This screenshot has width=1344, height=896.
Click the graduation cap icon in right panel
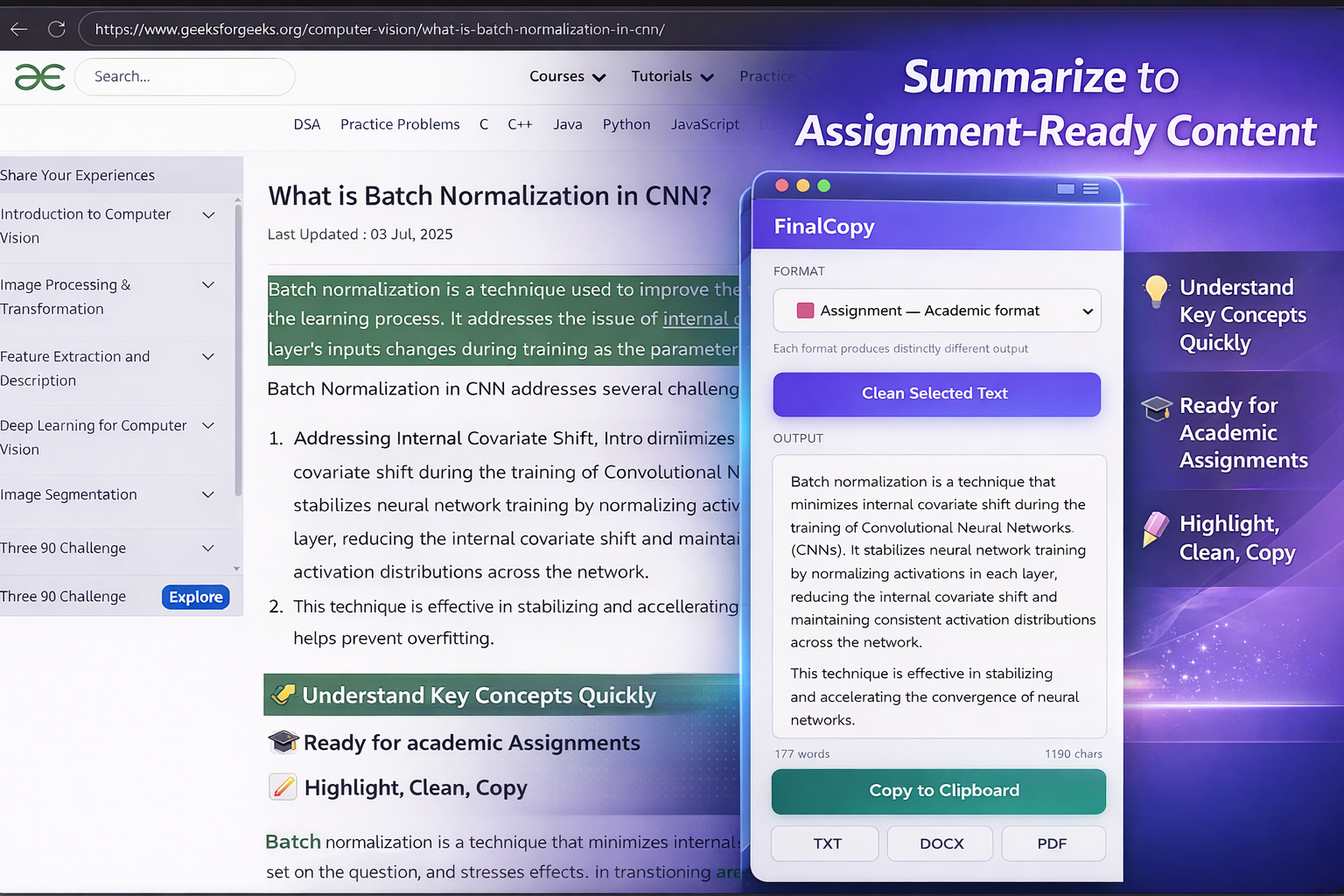[1157, 409]
